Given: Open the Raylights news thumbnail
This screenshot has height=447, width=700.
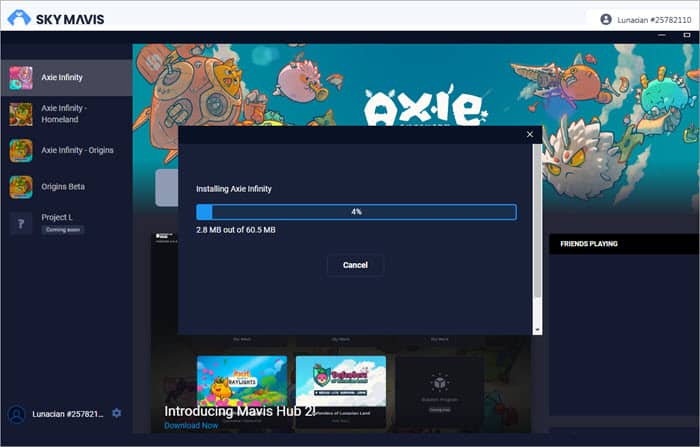Looking at the screenshot, I should (241, 380).
